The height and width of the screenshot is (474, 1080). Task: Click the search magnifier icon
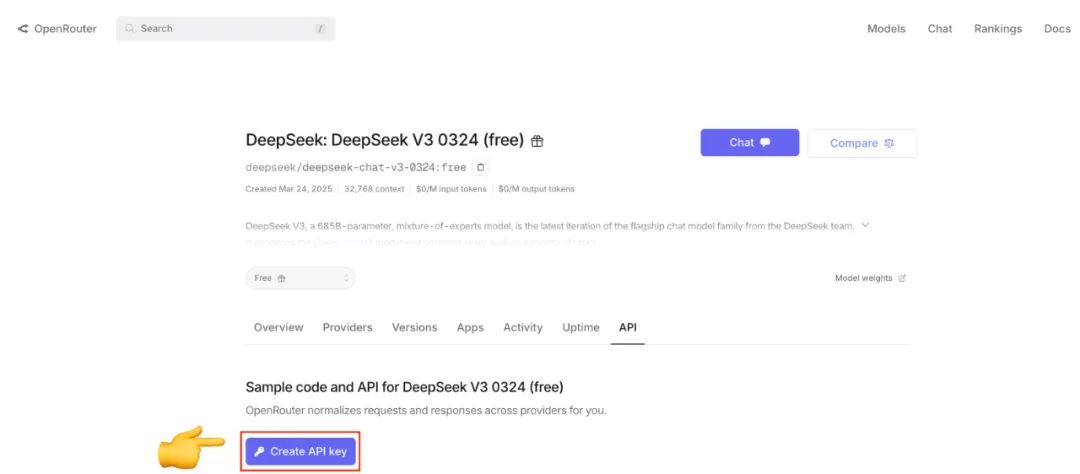[x=129, y=29]
